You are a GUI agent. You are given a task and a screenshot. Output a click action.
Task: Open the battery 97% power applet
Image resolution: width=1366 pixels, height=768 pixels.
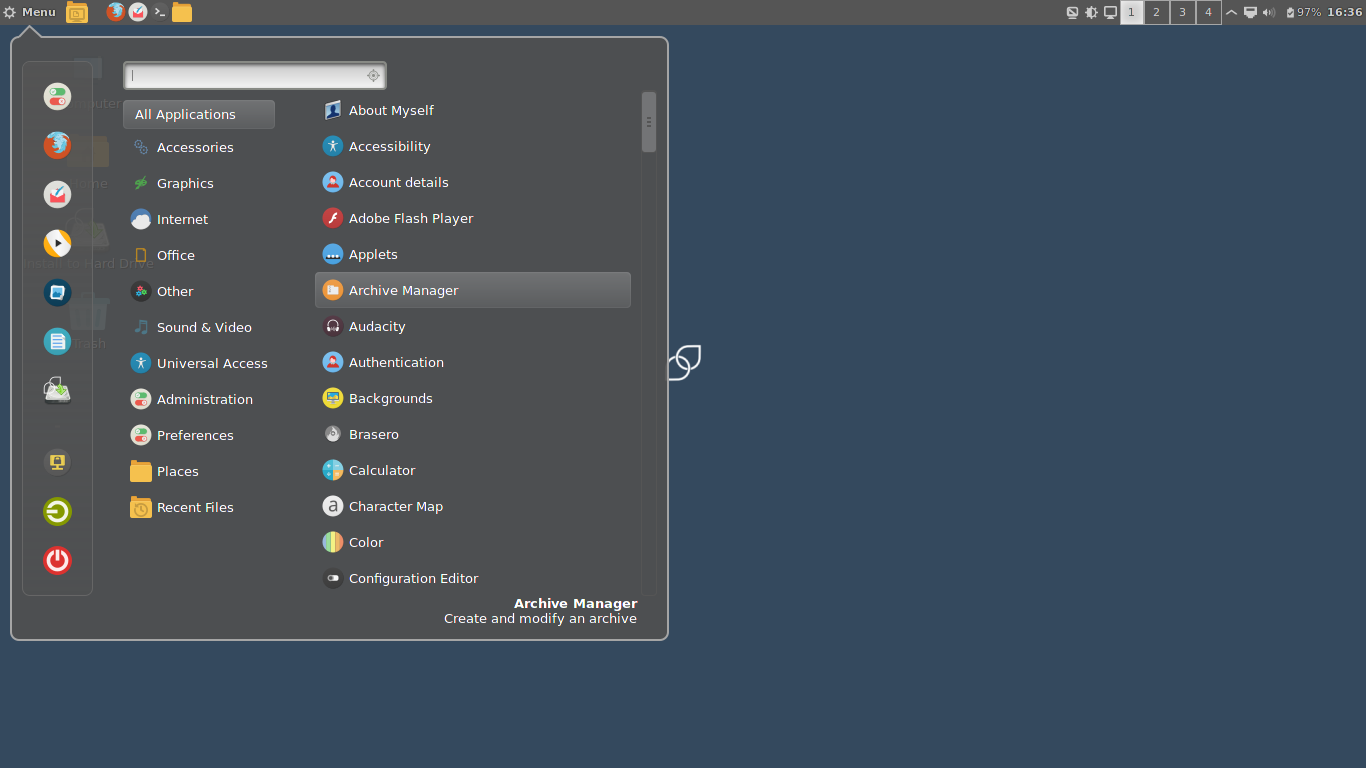click(x=1303, y=12)
